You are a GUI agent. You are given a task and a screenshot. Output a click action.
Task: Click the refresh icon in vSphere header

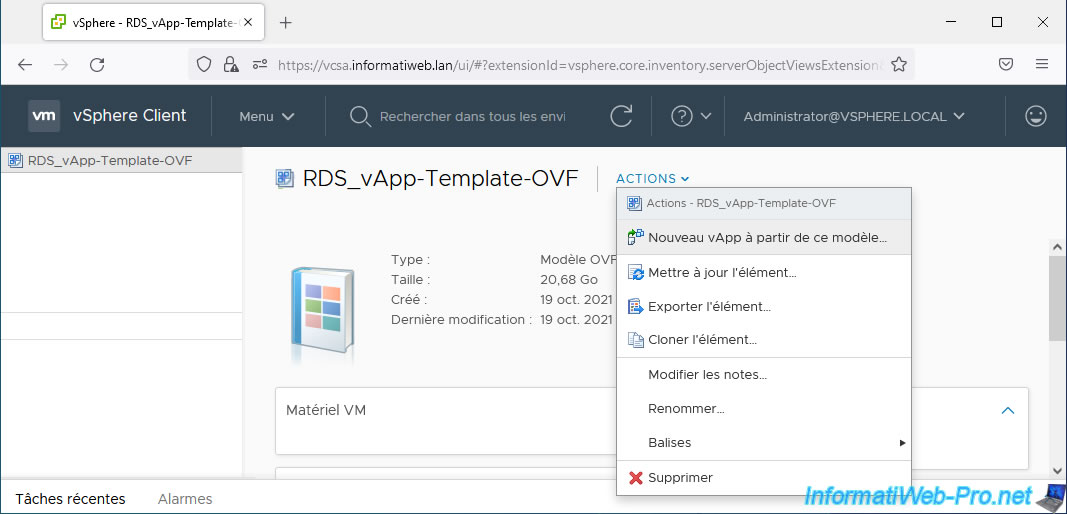[x=621, y=116]
